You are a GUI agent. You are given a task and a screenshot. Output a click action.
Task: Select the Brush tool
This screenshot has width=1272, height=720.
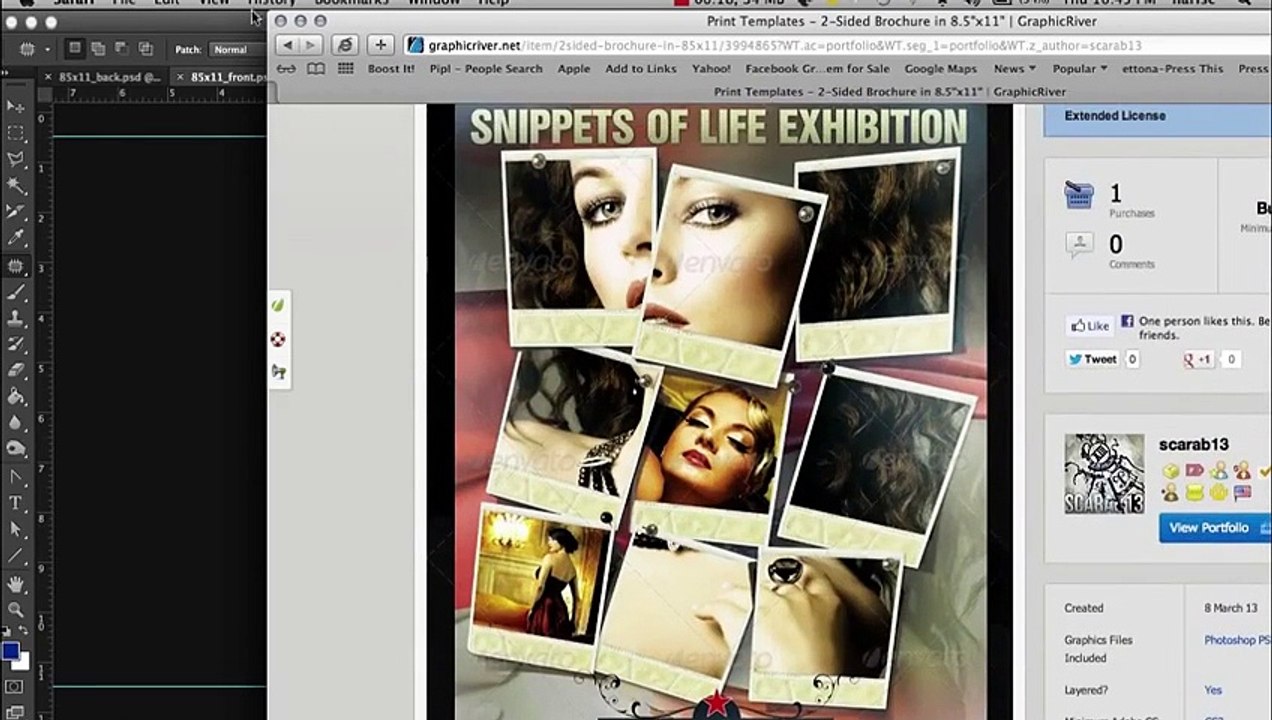15,293
